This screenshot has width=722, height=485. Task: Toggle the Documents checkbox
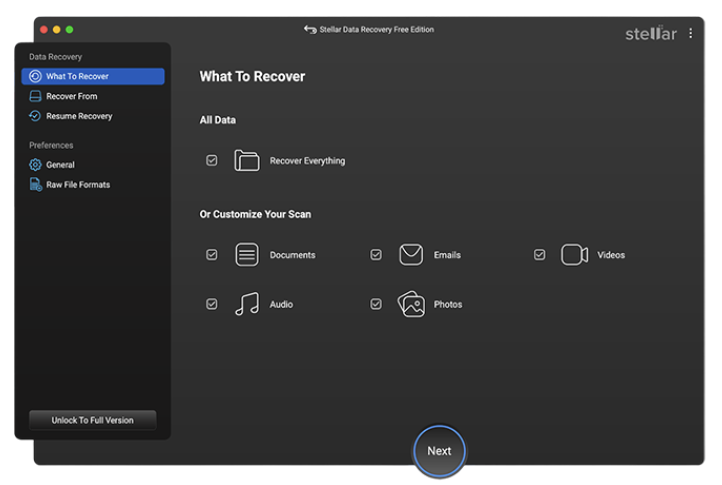click(x=212, y=255)
